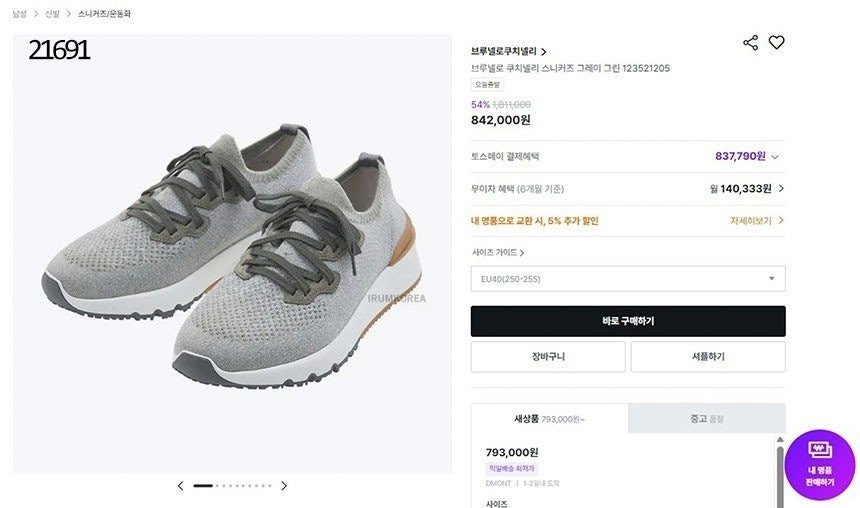This screenshot has height=508, width=860.
Task: Open the EU40(250-255) size dropdown
Action: 628,279
